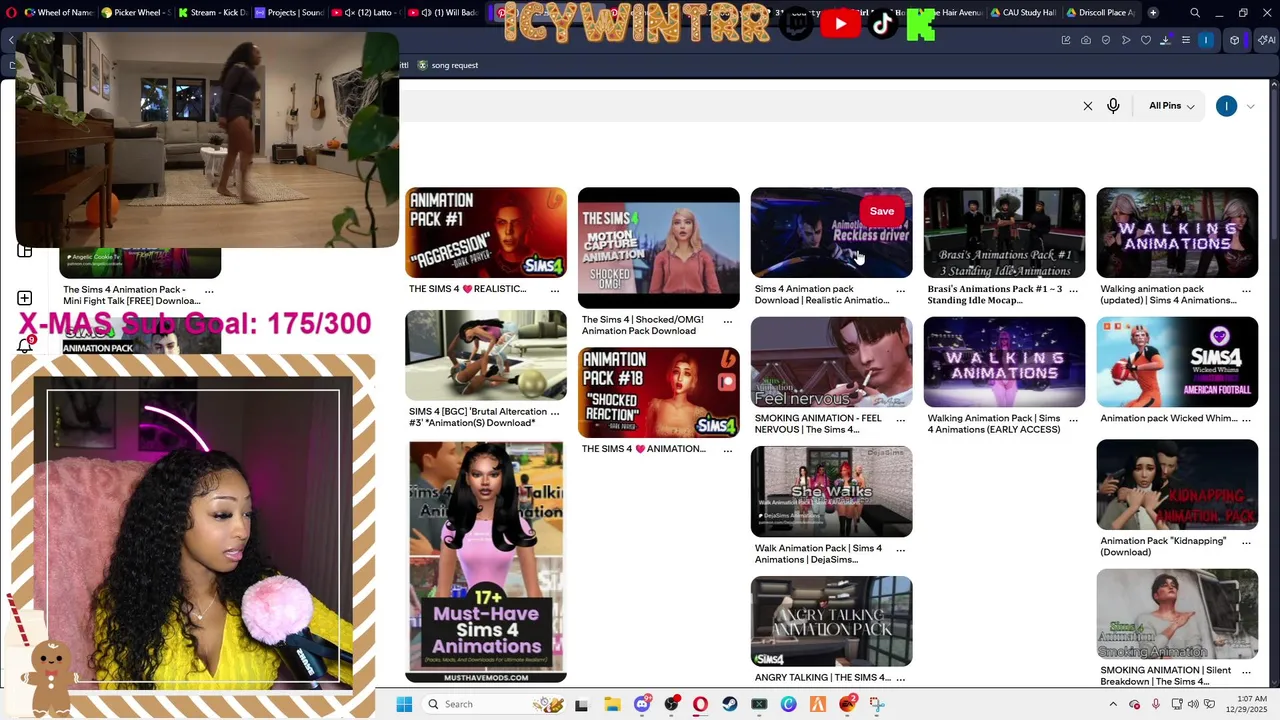
Task: Open more options for ANGRY TALKING pin
Action: point(900,678)
